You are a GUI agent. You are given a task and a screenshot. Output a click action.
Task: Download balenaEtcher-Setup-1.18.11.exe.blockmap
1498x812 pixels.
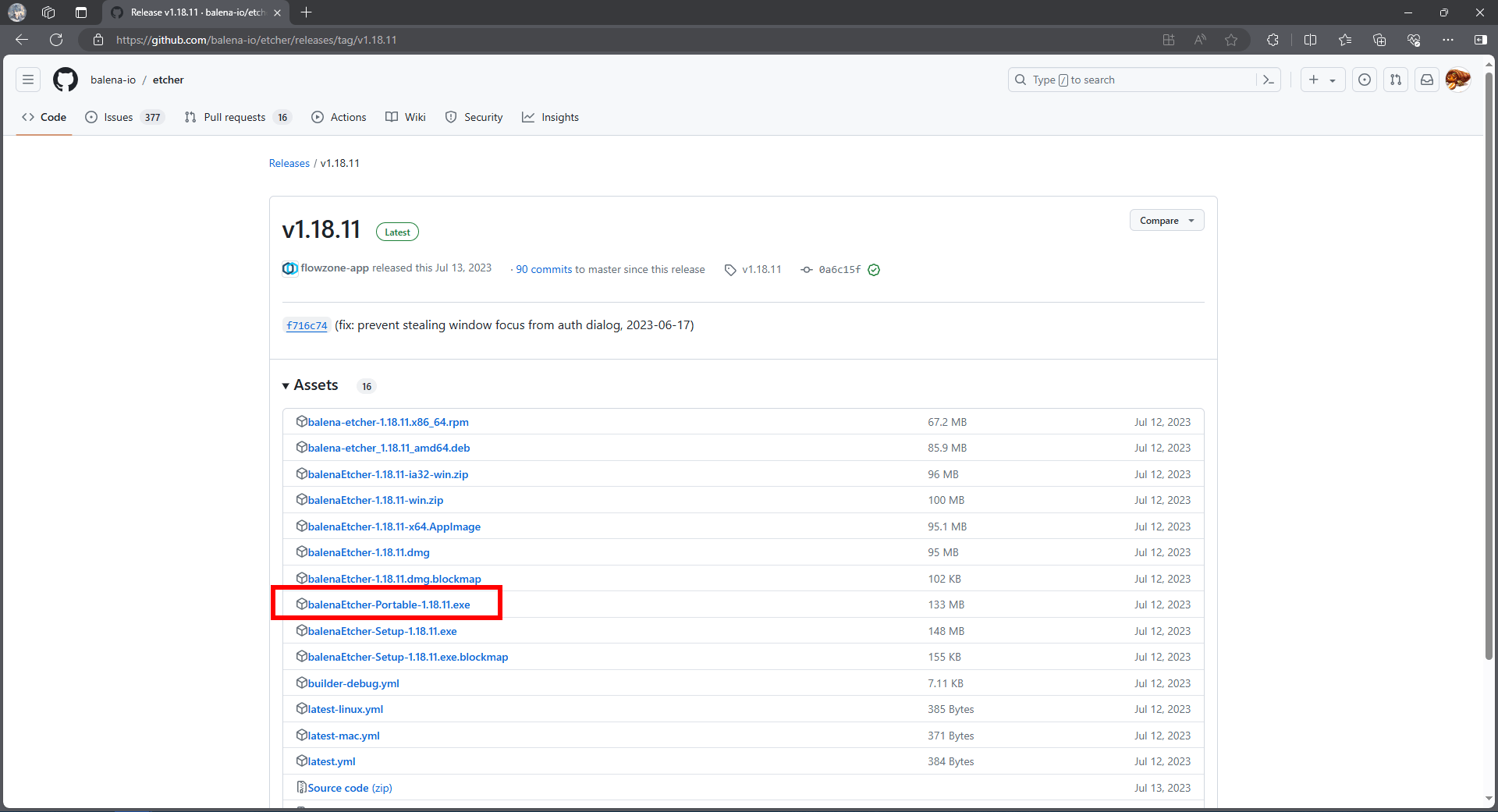coord(408,657)
